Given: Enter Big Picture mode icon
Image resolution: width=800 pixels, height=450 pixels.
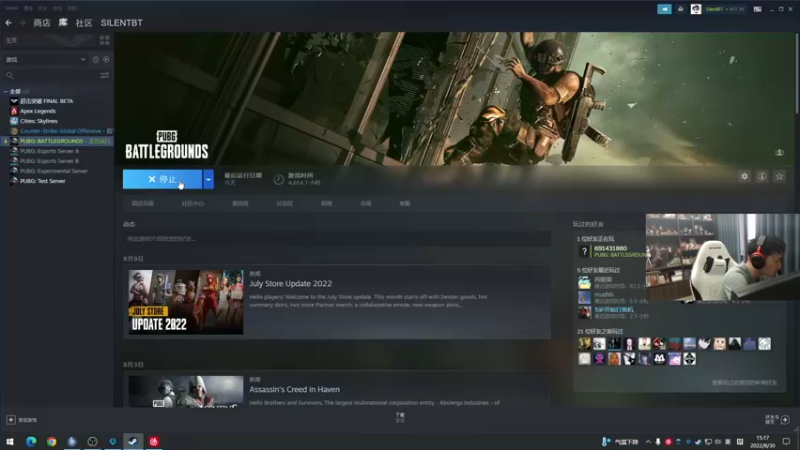Looking at the screenshot, I should [x=758, y=9].
